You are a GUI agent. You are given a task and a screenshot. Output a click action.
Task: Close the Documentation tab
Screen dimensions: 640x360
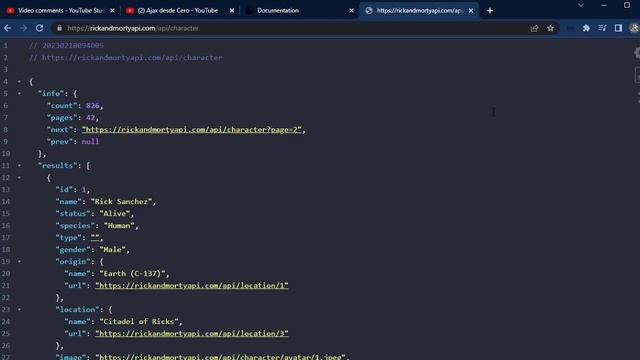[x=351, y=11]
